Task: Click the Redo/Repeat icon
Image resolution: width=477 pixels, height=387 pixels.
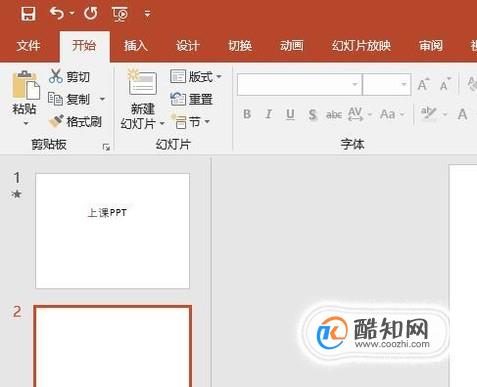Action: [x=91, y=14]
